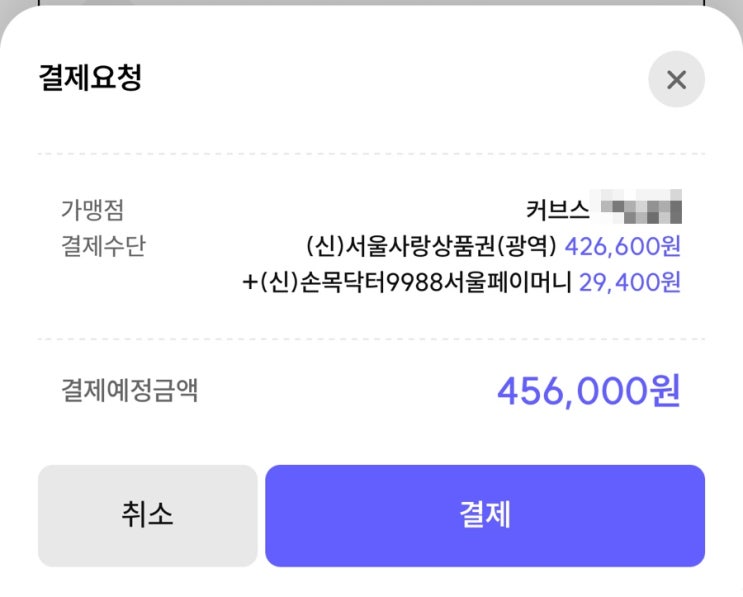The height and width of the screenshot is (597, 743).
Task: Click the dashed divider below 결제요청 title
Action: click(371, 154)
